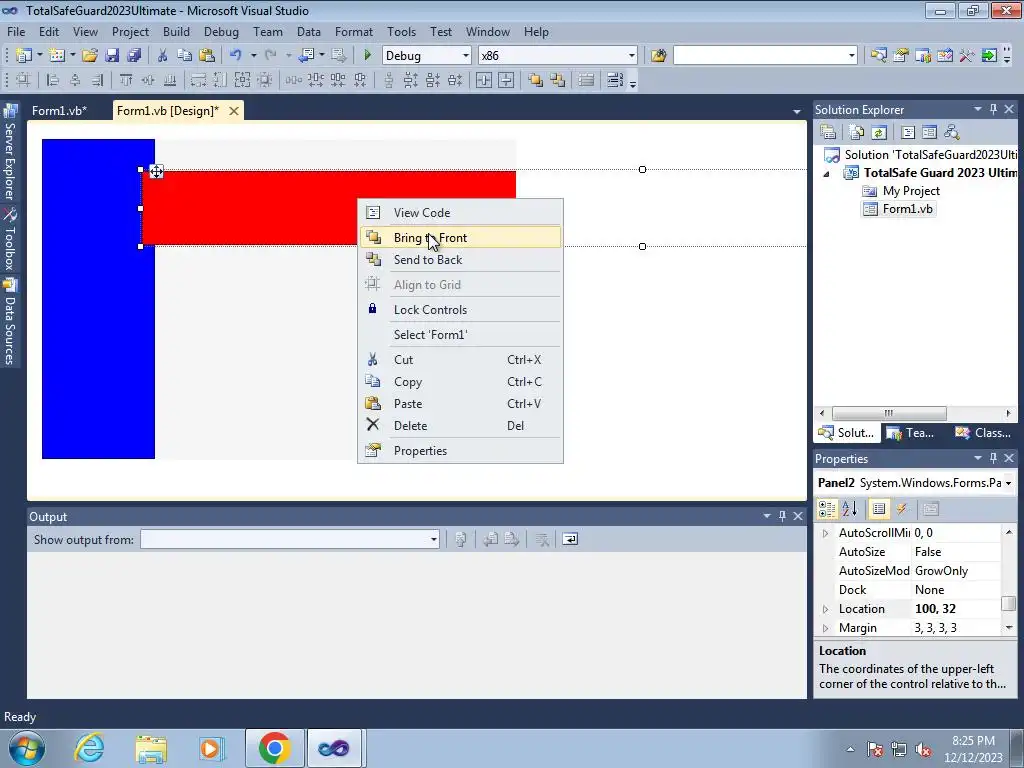
Task: Open the empty Find combo box dropdown
Action: tap(851, 56)
